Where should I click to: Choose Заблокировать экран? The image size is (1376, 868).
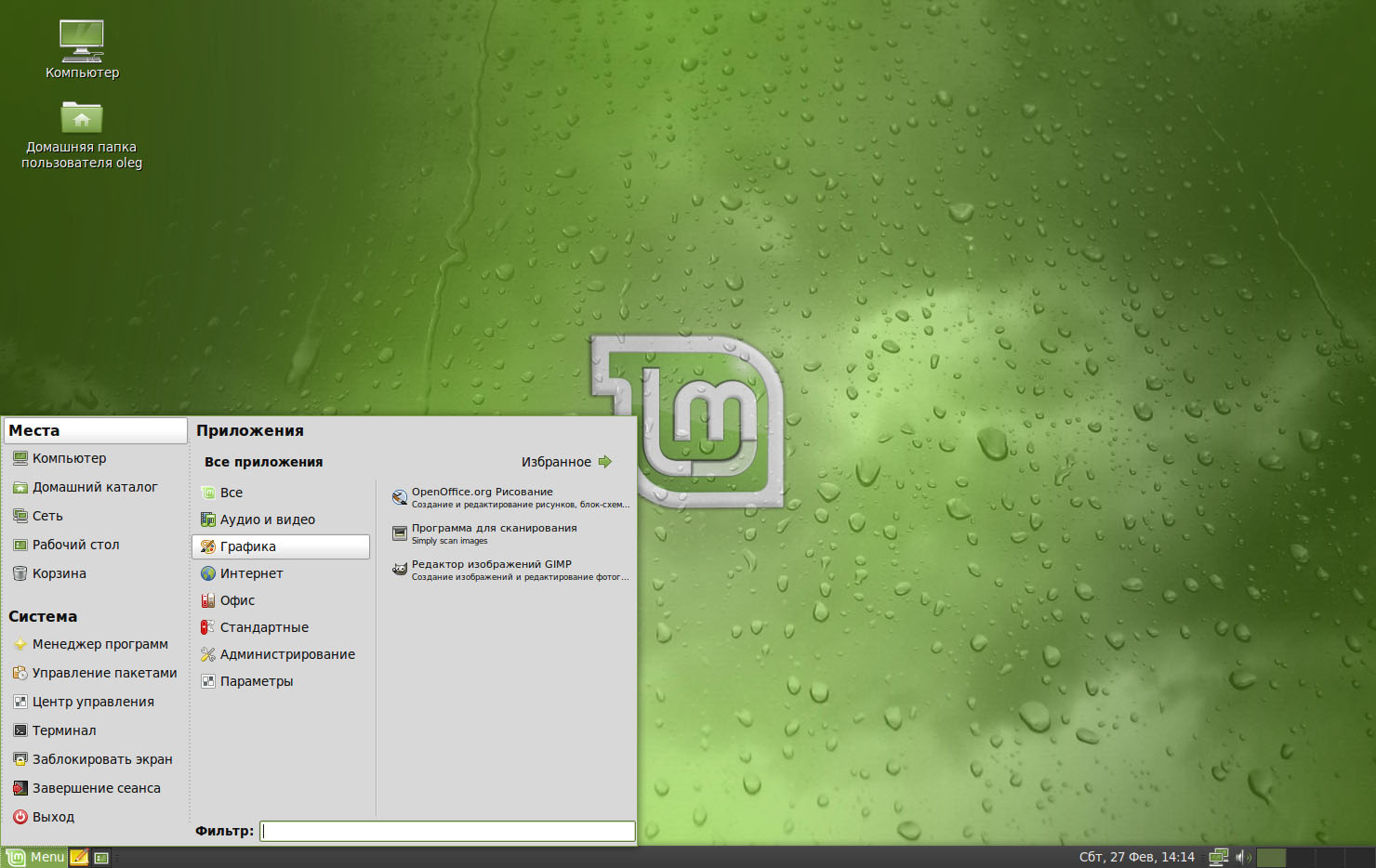click(95, 759)
